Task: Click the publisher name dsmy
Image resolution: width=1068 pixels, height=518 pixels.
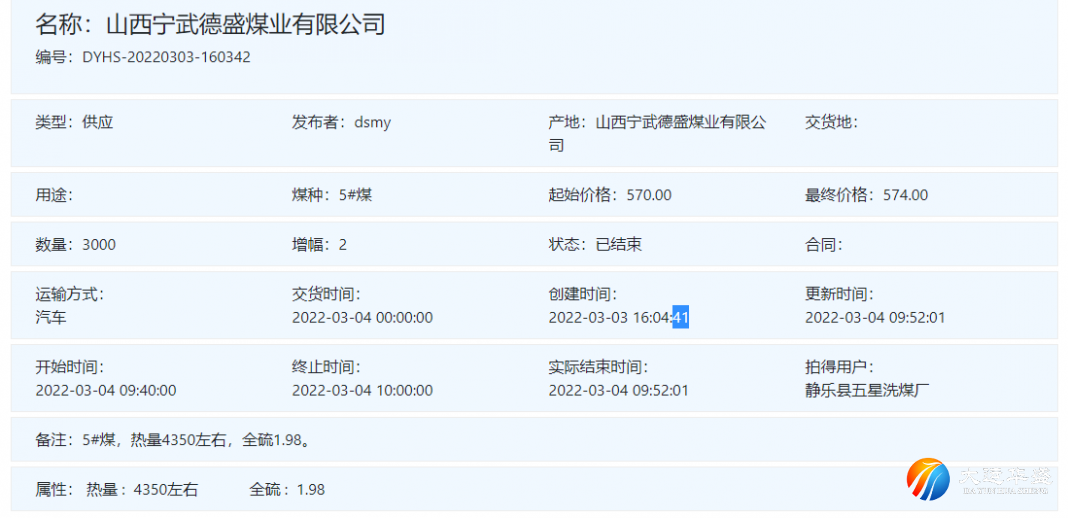Action: [x=372, y=122]
